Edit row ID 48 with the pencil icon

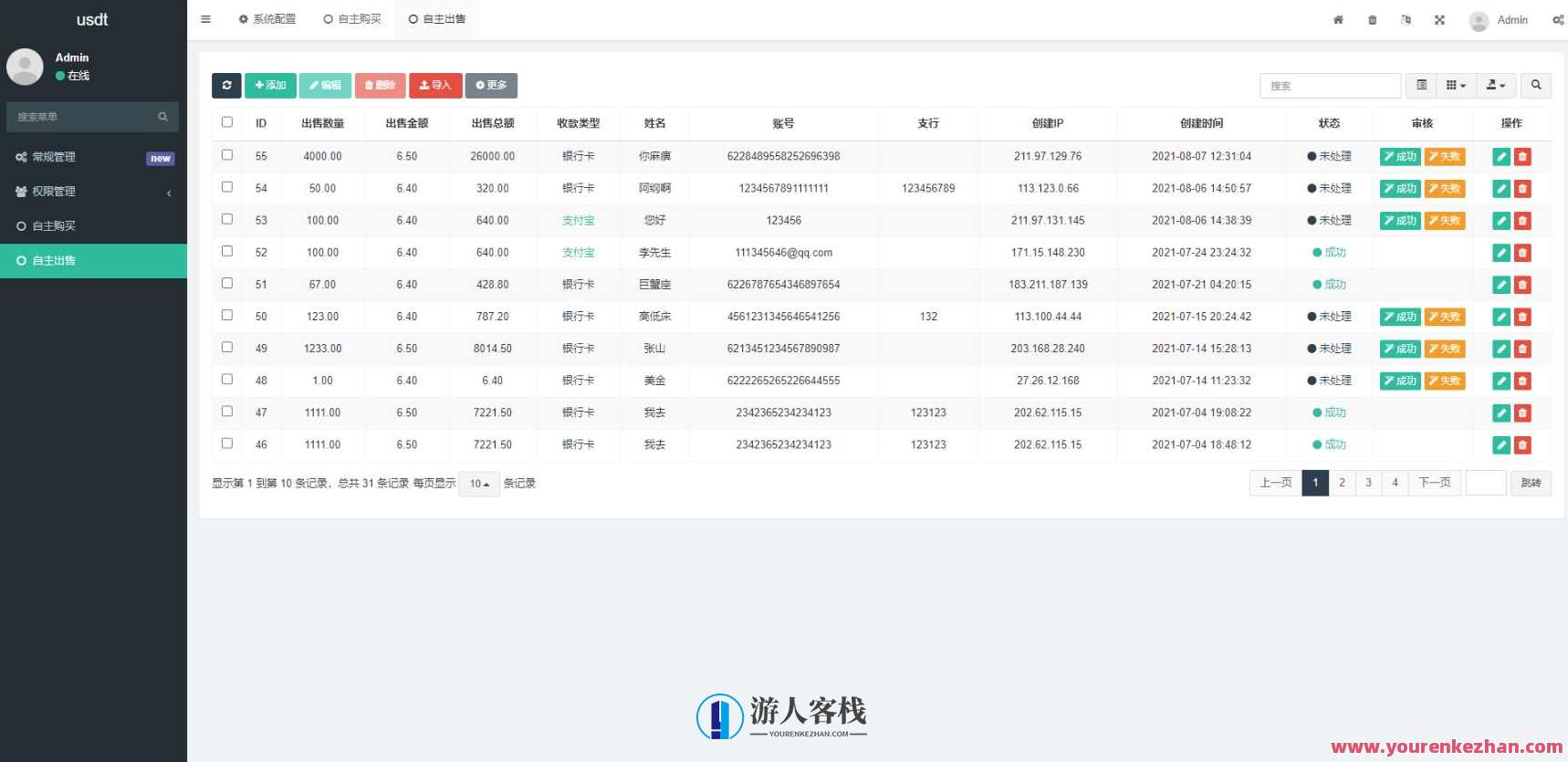coord(1500,381)
